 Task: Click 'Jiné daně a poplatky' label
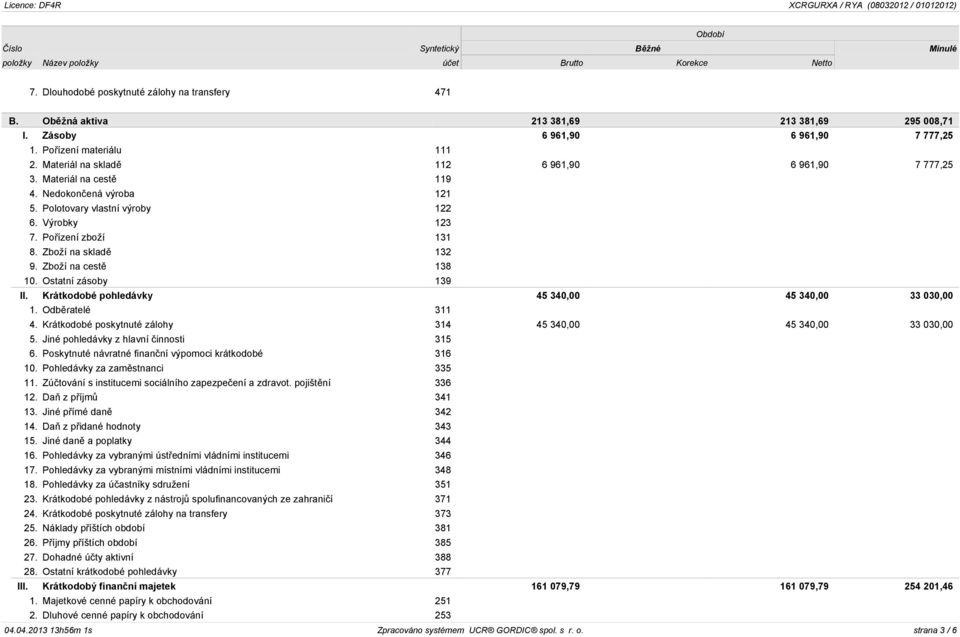87,441
